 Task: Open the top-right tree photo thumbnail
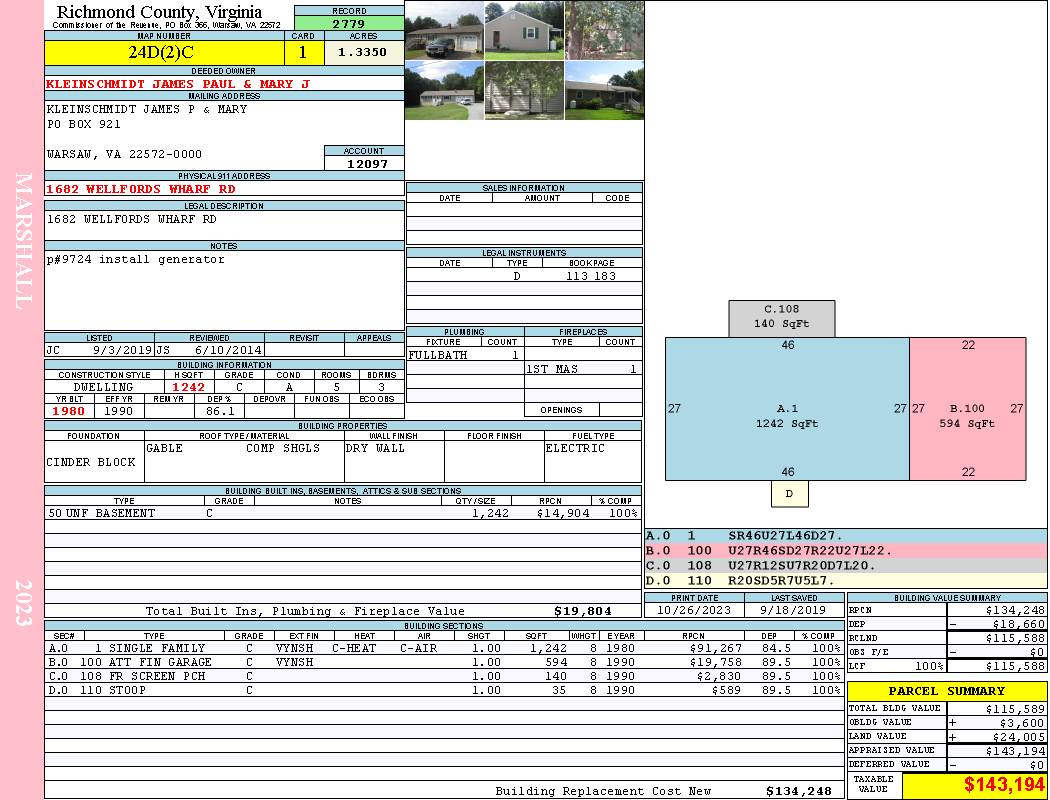click(x=605, y=30)
